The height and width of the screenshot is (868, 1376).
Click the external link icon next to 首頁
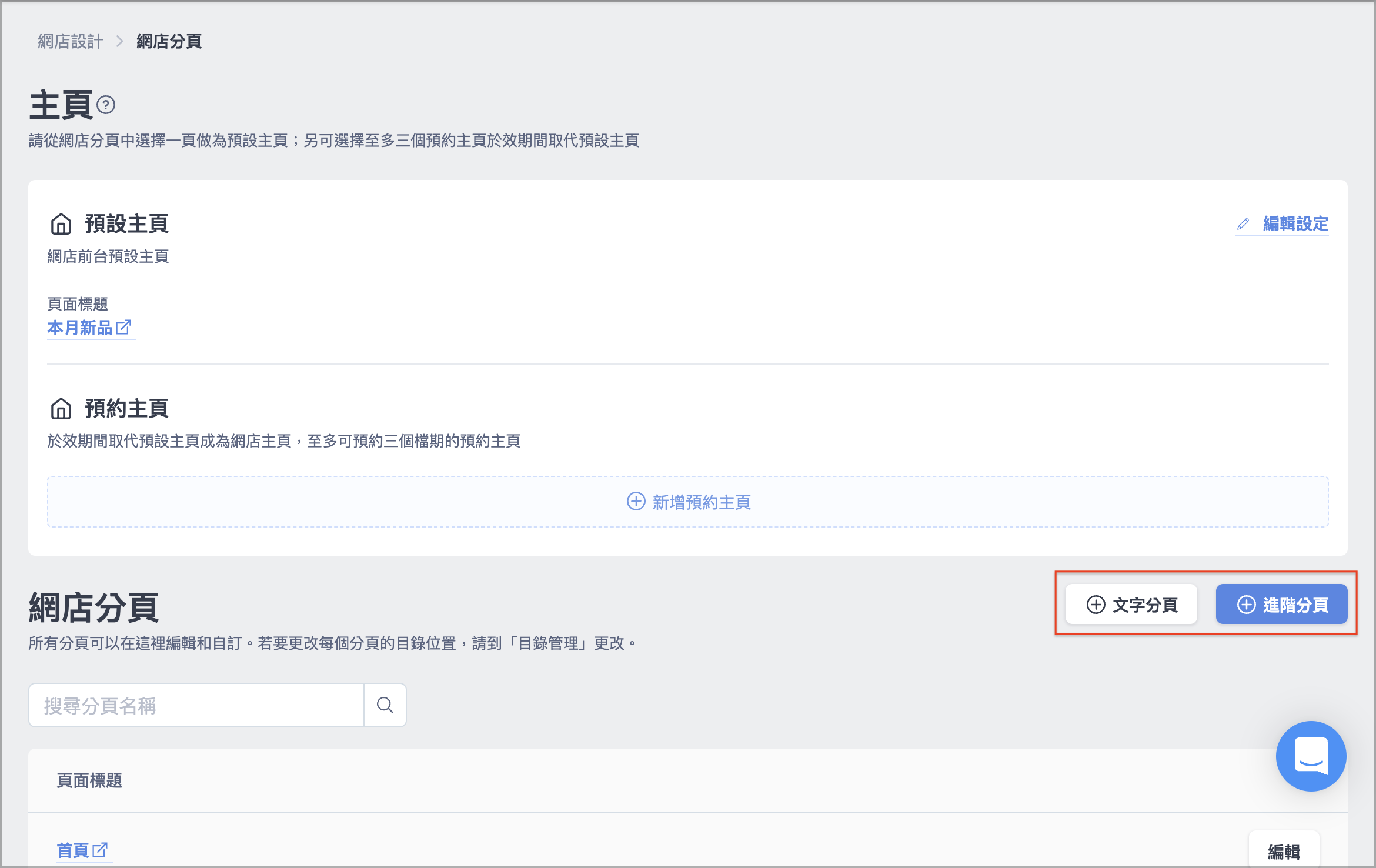point(100,849)
